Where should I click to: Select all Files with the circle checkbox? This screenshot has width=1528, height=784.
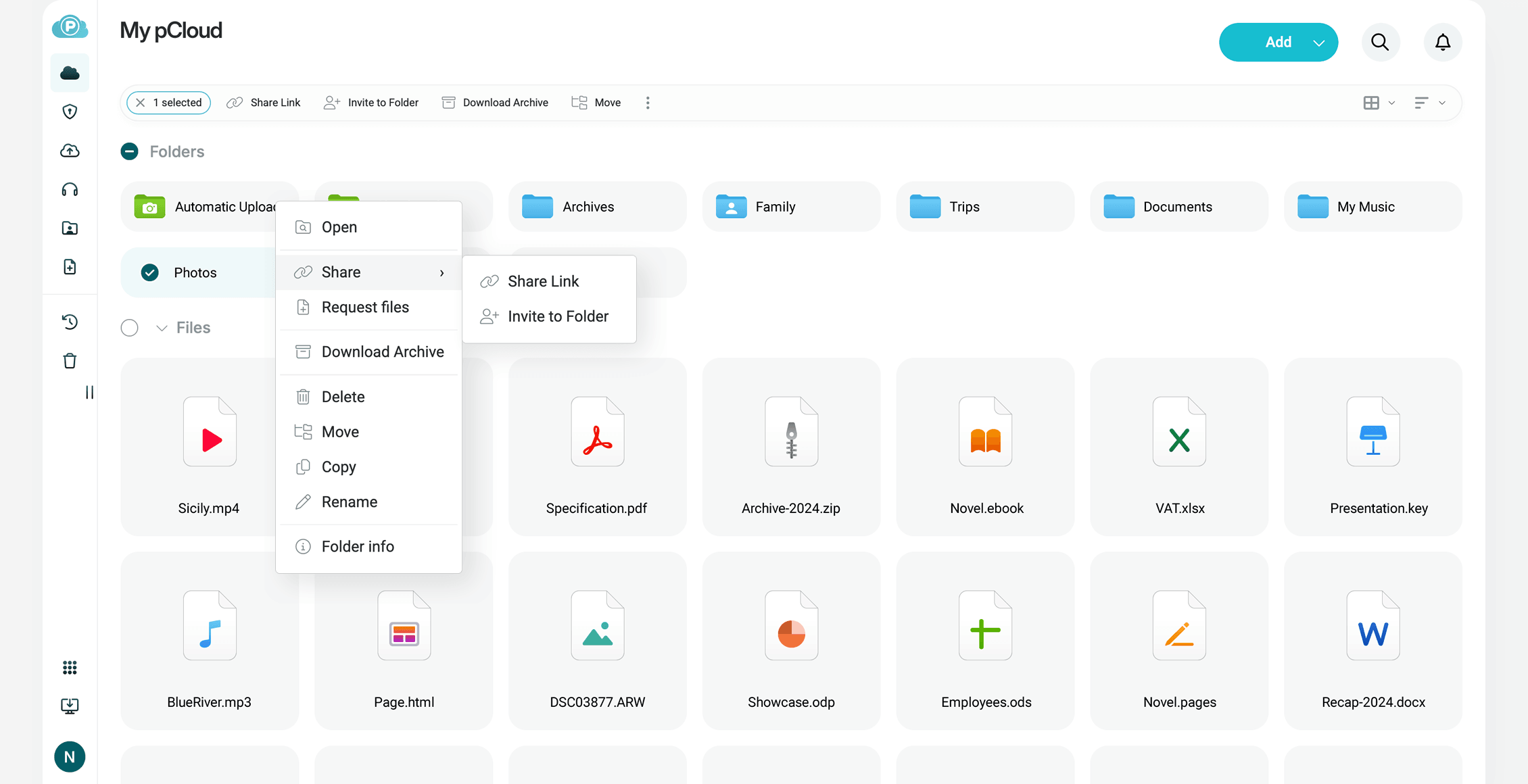[129, 328]
